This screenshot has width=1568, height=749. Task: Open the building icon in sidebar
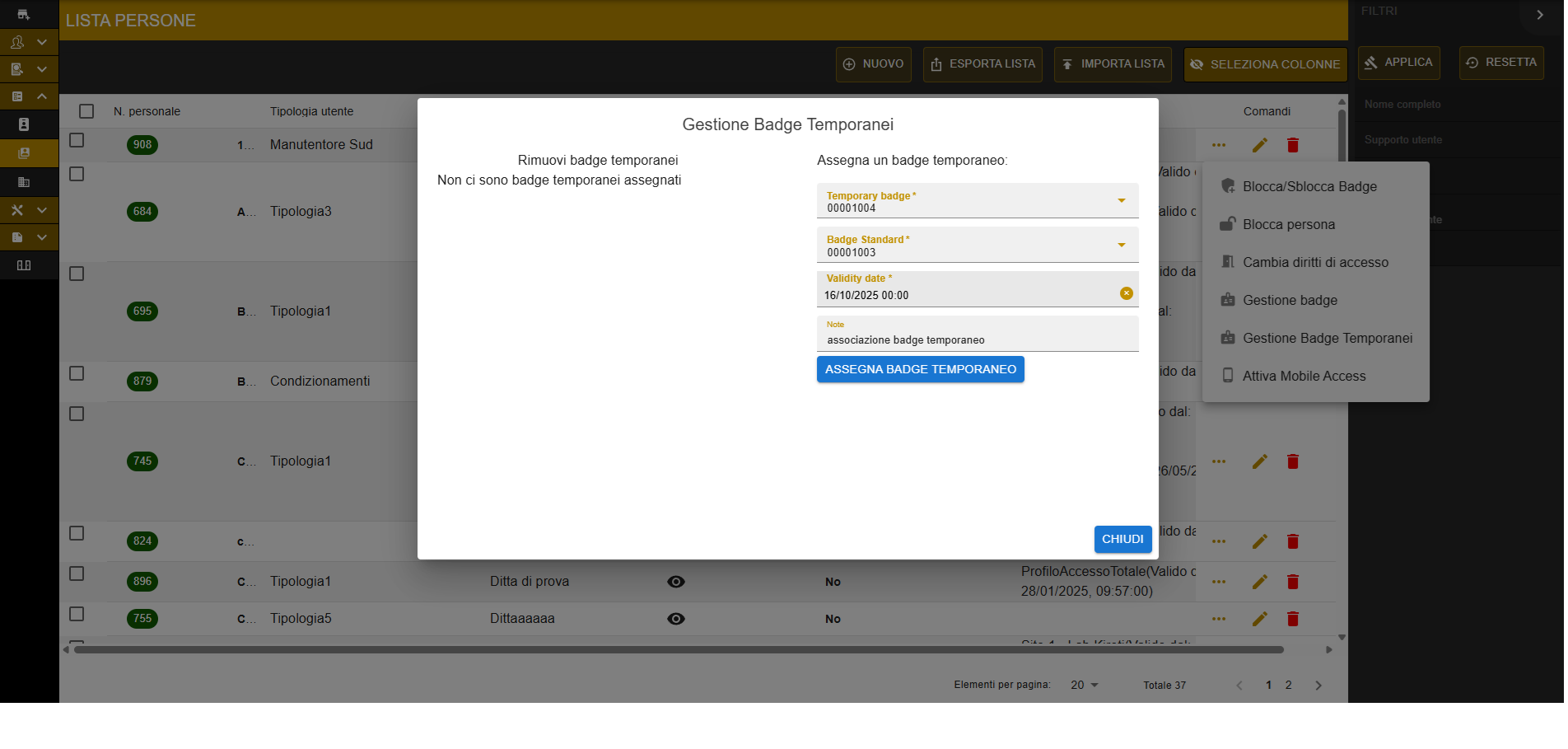tap(24, 182)
